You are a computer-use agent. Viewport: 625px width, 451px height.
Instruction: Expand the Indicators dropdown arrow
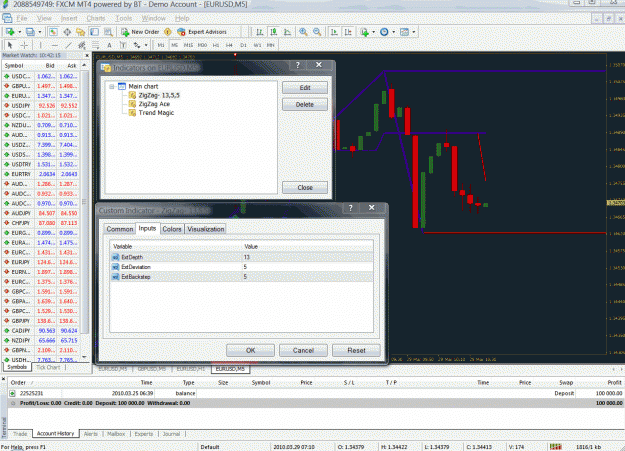[x=373, y=32]
